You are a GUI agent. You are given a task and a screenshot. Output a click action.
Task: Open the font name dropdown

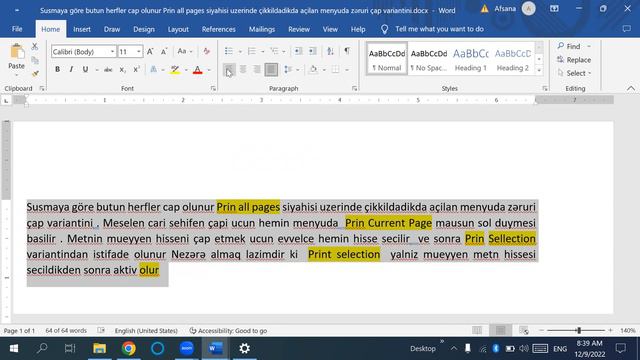[112, 52]
